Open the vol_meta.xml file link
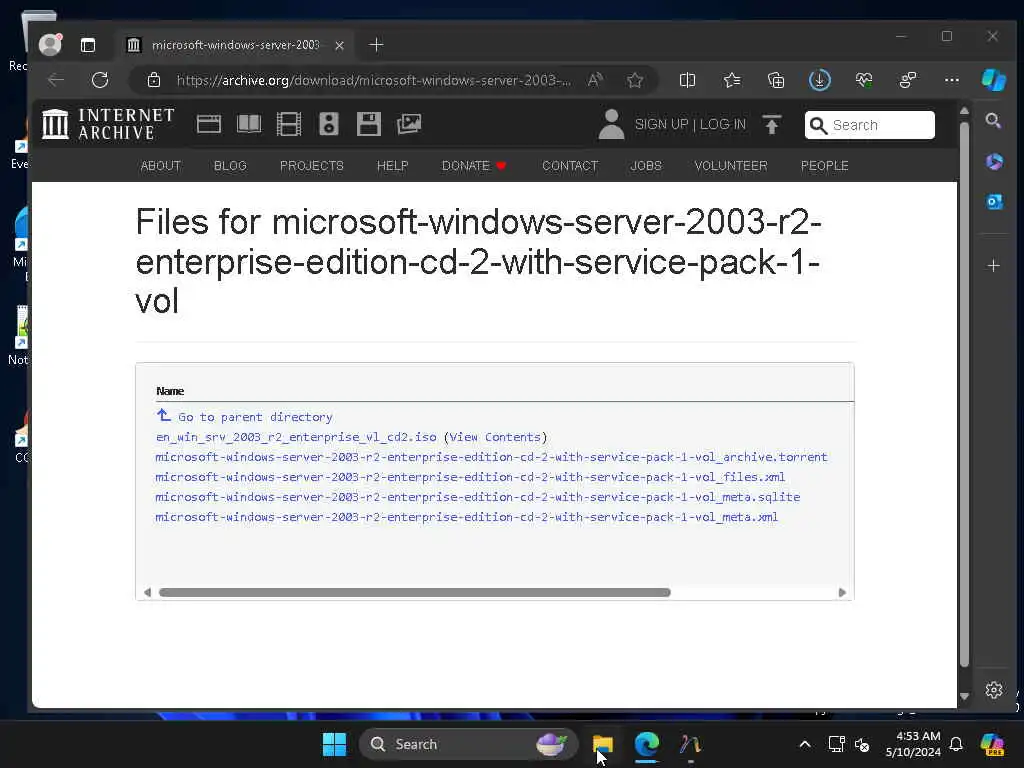Image resolution: width=1024 pixels, height=768 pixels. pos(466,517)
